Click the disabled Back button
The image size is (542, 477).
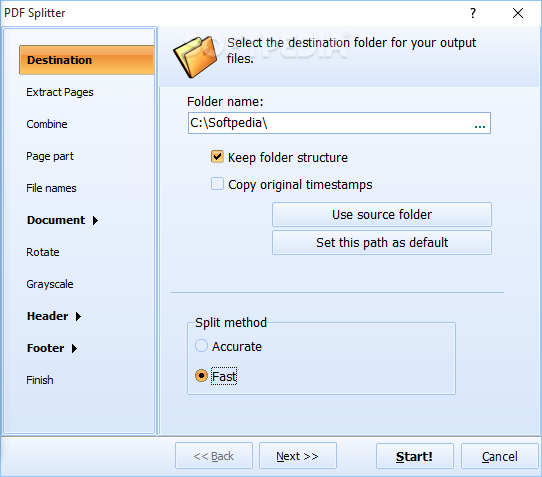tap(214, 456)
